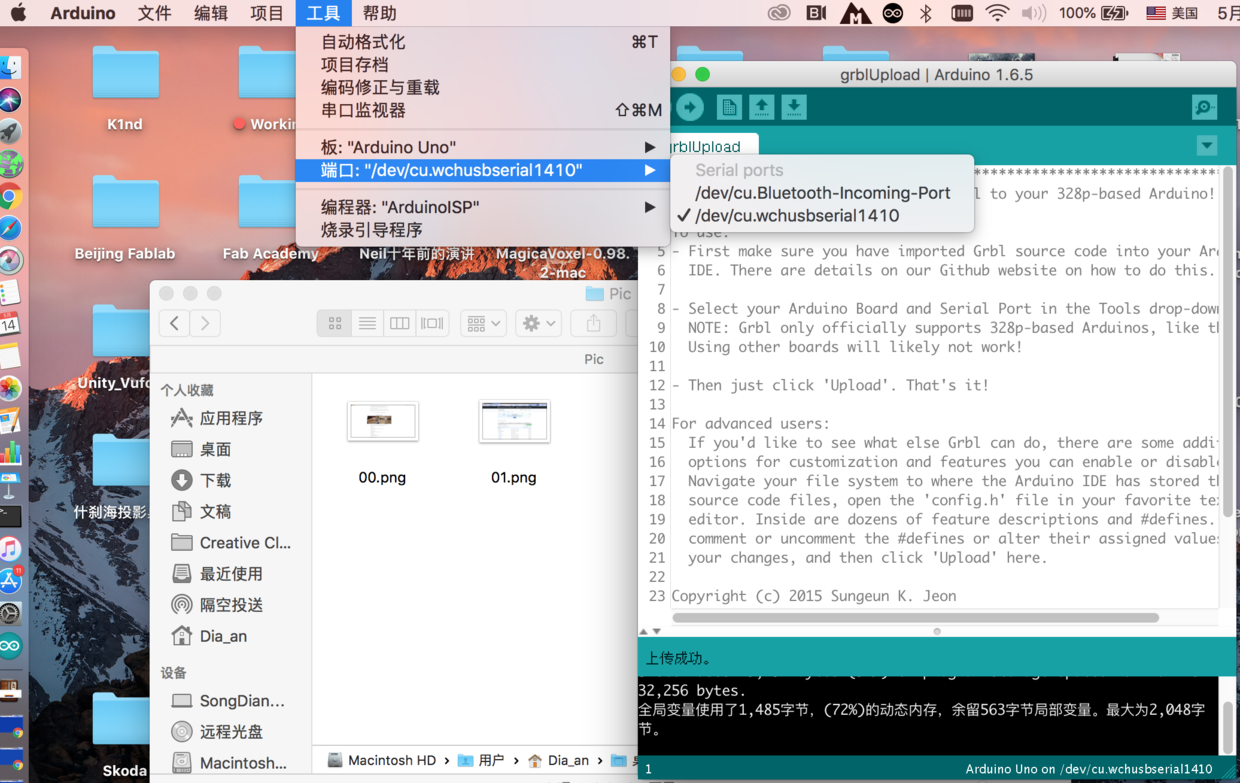Click the Finder share button
1240x783 pixels.
(x=593, y=323)
